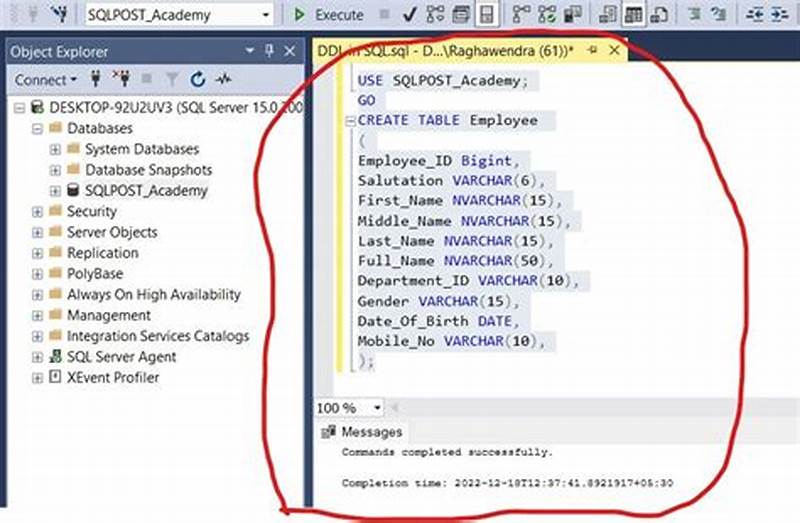The width and height of the screenshot is (800, 523).
Task: Toggle auto-hide pin on Object Explorer
Action: click(x=269, y=51)
